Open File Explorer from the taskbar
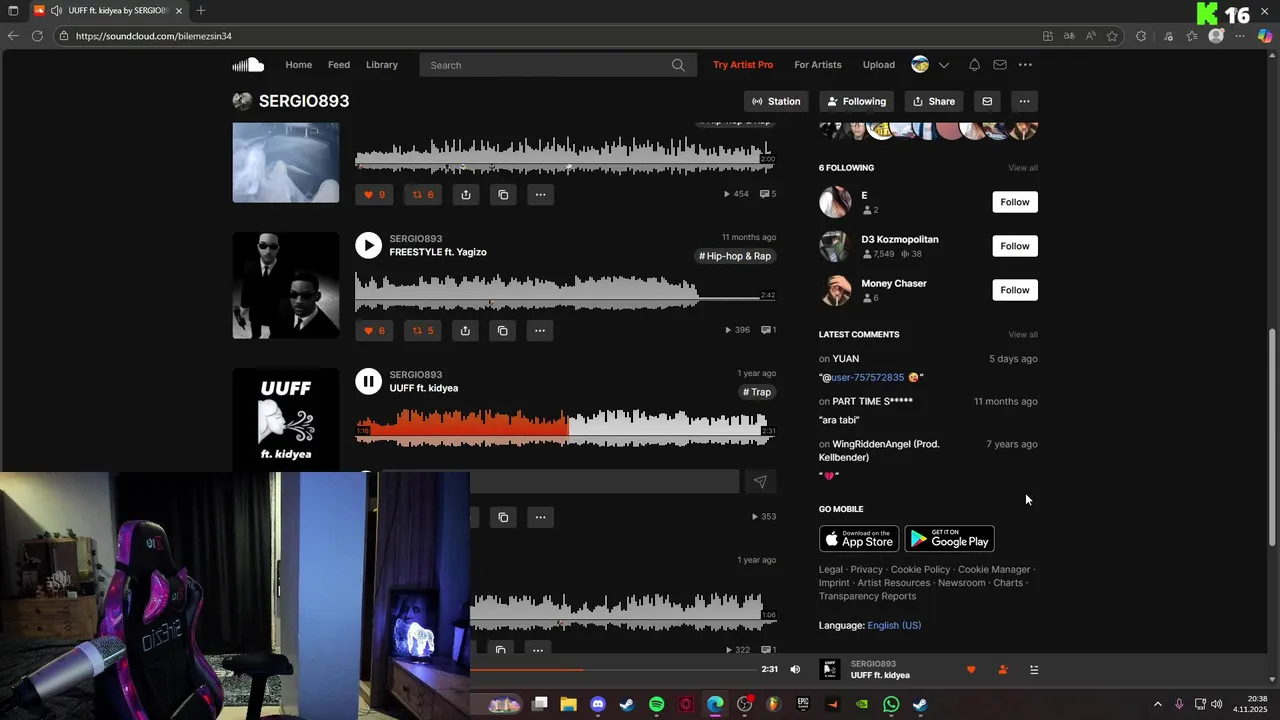1280x720 pixels. 568,704
